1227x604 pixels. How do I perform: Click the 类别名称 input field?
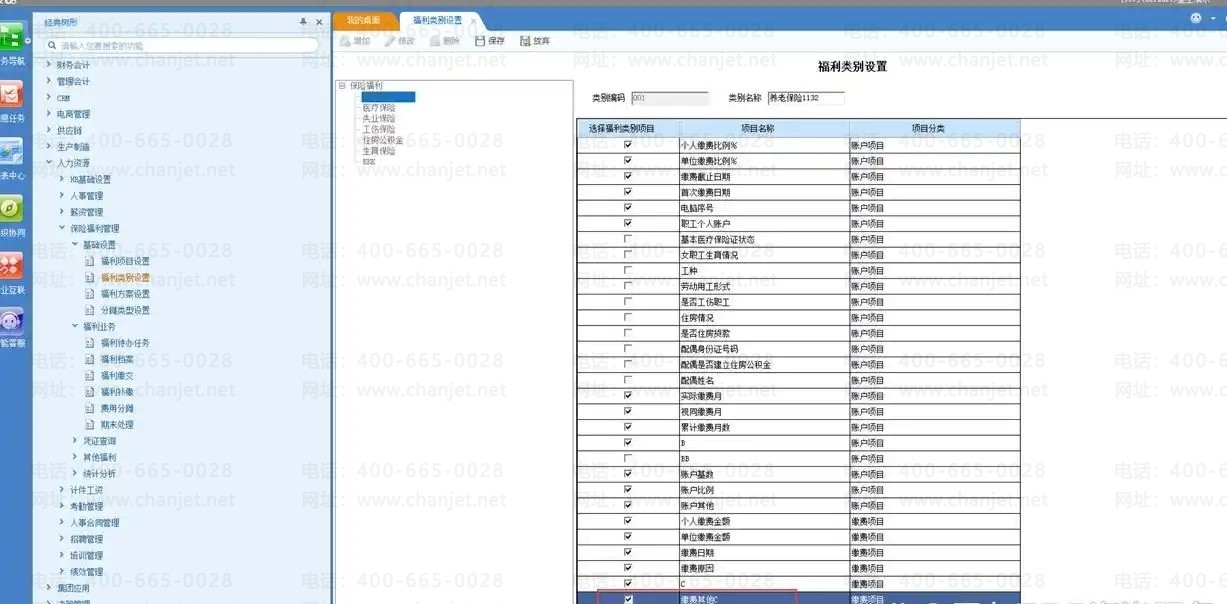coord(805,98)
